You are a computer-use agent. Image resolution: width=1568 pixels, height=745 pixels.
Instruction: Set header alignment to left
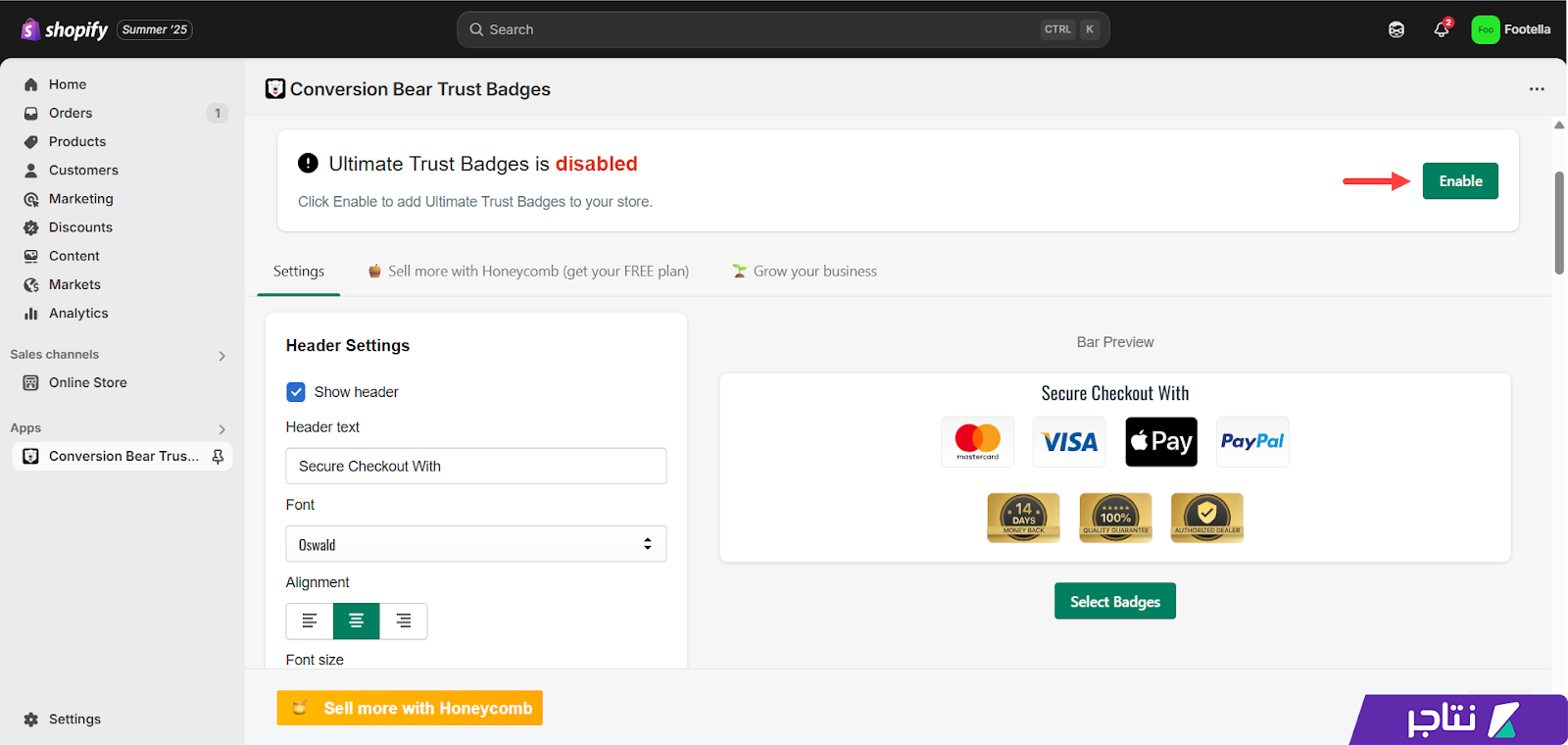pyautogui.click(x=310, y=621)
